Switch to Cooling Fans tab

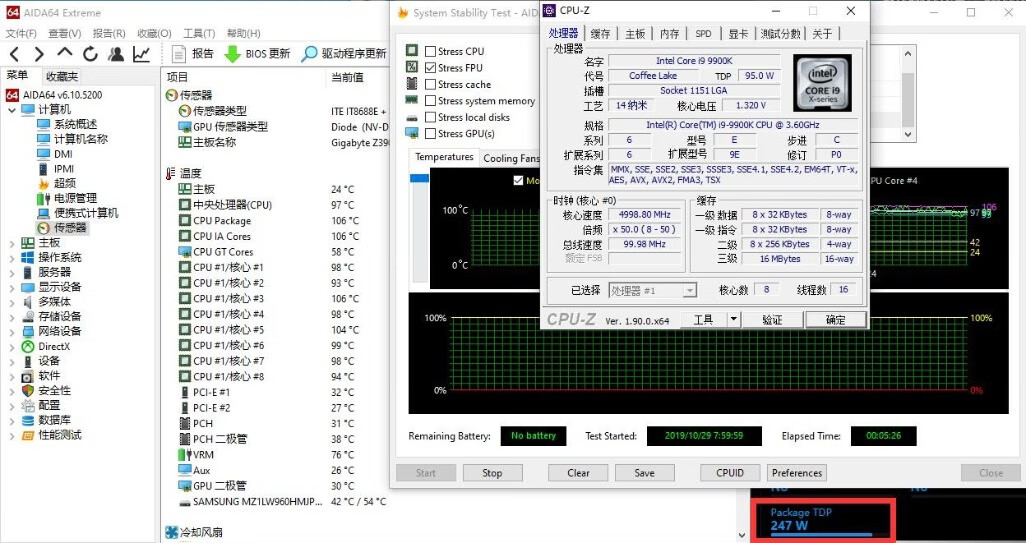coord(510,158)
